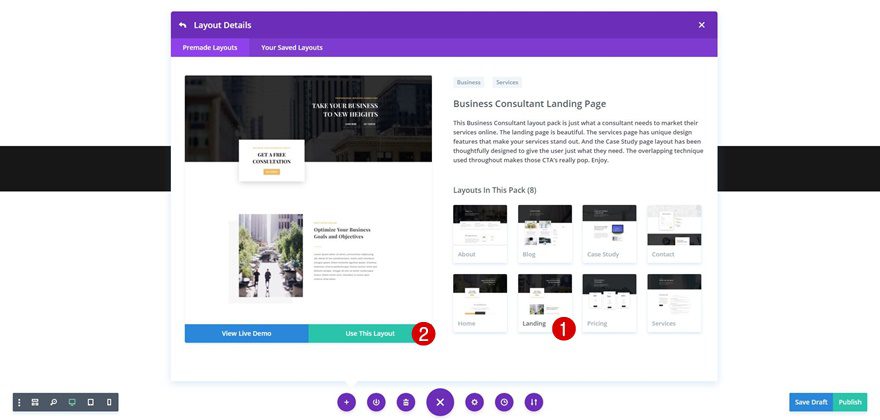Click the purple plus load-from-library button

pos(346,402)
